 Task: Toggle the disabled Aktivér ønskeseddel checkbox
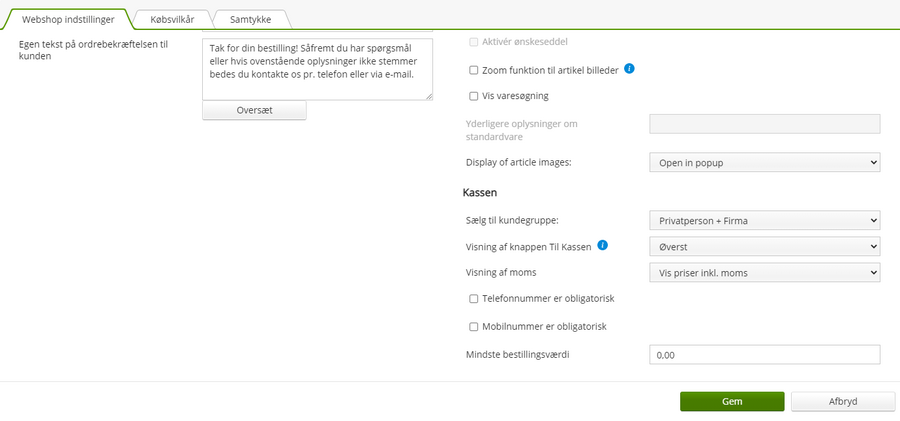[x=474, y=42]
